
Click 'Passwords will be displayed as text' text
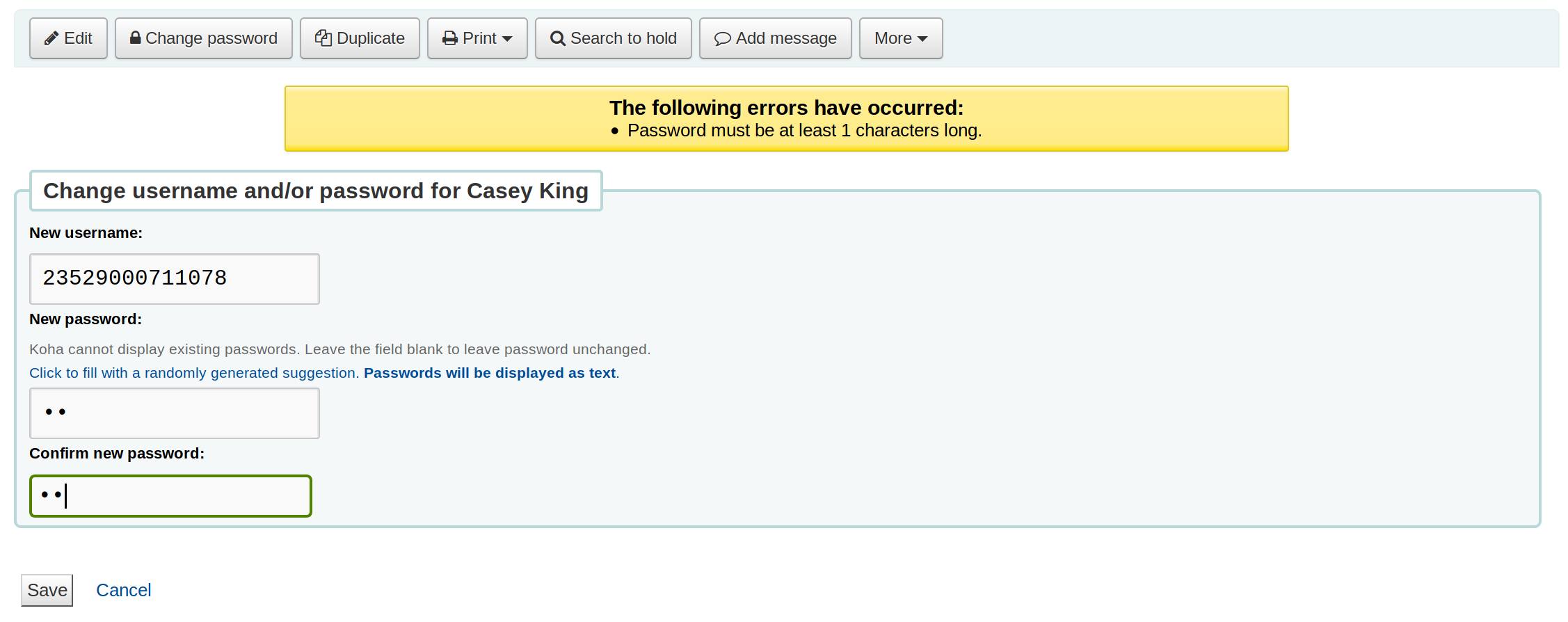(490, 373)
